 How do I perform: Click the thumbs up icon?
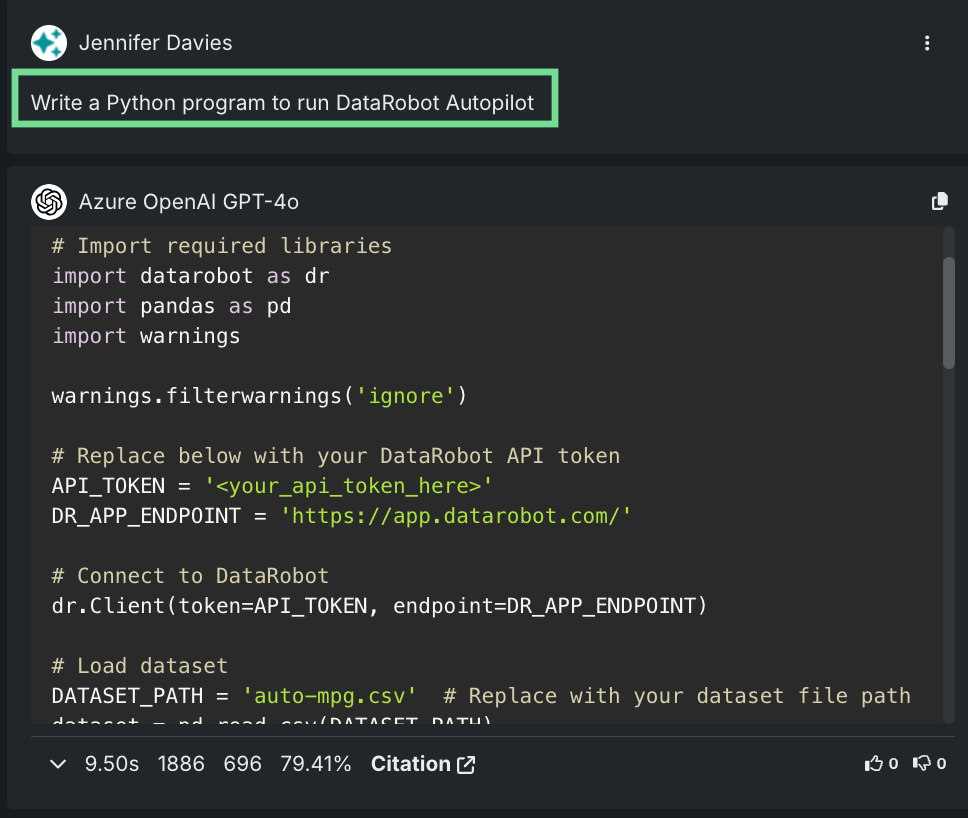coord(874,764)
